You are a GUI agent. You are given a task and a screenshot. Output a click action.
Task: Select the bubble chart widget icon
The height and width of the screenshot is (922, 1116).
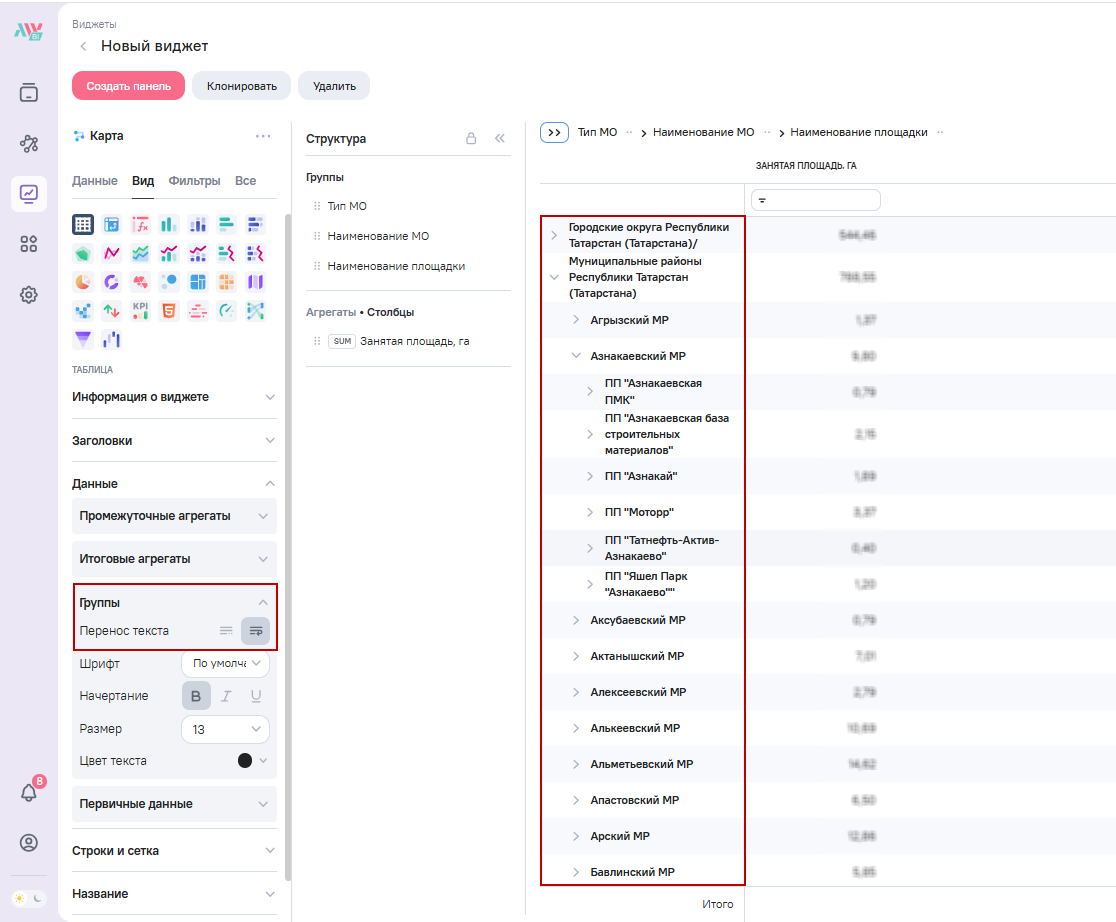(169, 282)
